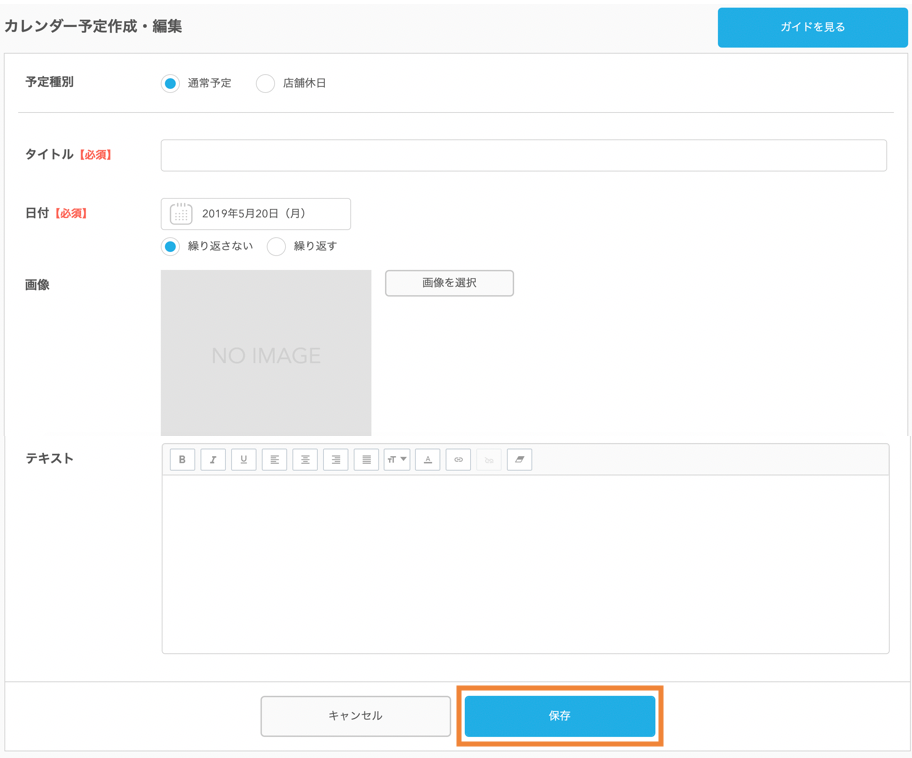Select the 店舗休日 radio button

click(x=265, y=83)
